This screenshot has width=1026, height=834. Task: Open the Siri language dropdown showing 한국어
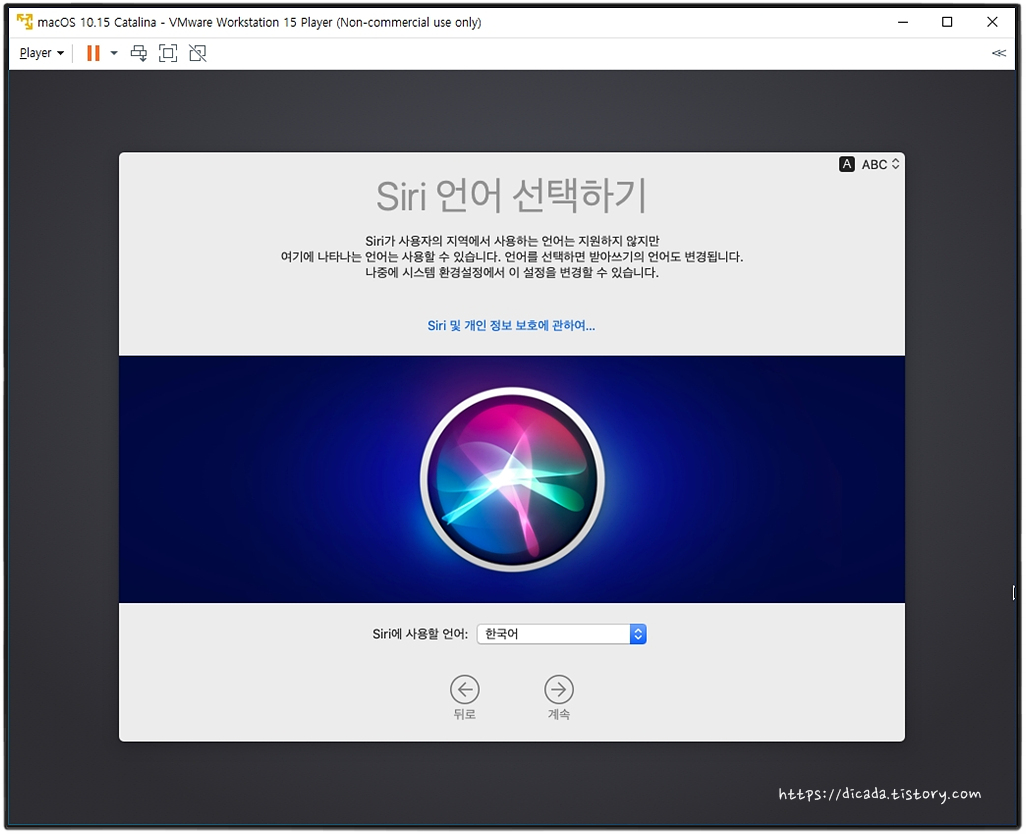pos(561,634)
